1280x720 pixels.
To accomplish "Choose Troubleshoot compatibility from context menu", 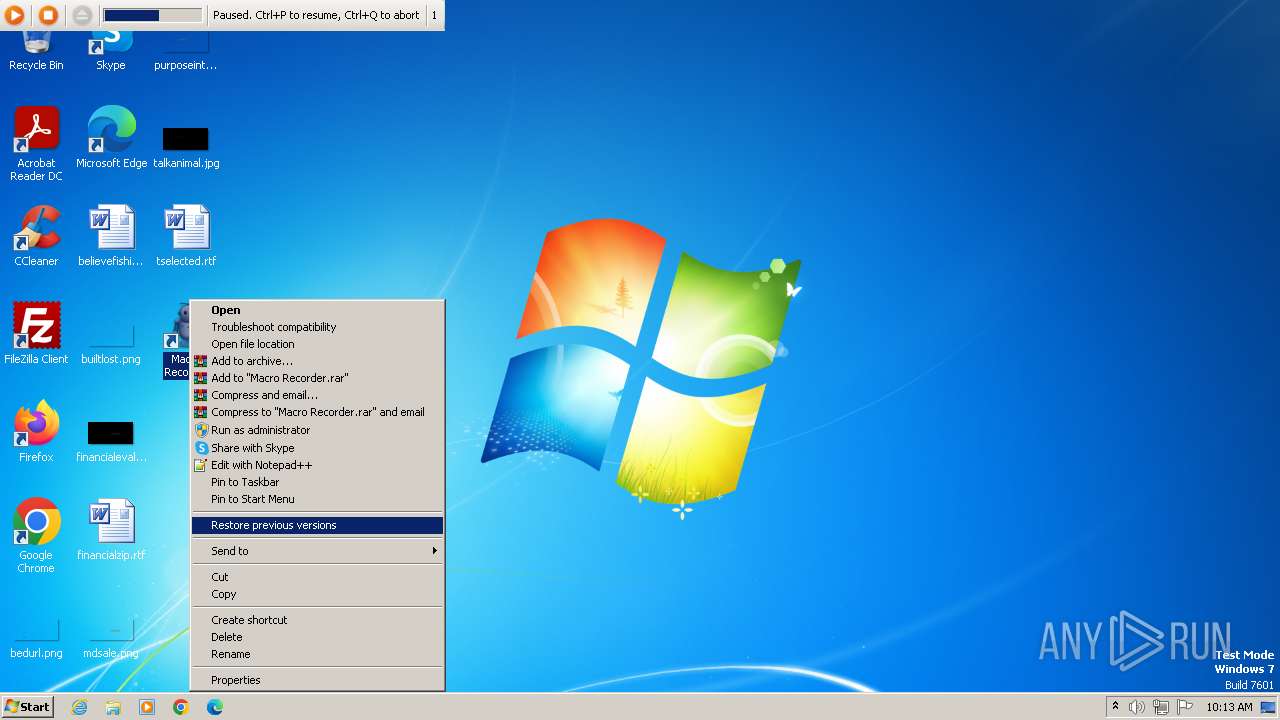I will pos(317,327).
